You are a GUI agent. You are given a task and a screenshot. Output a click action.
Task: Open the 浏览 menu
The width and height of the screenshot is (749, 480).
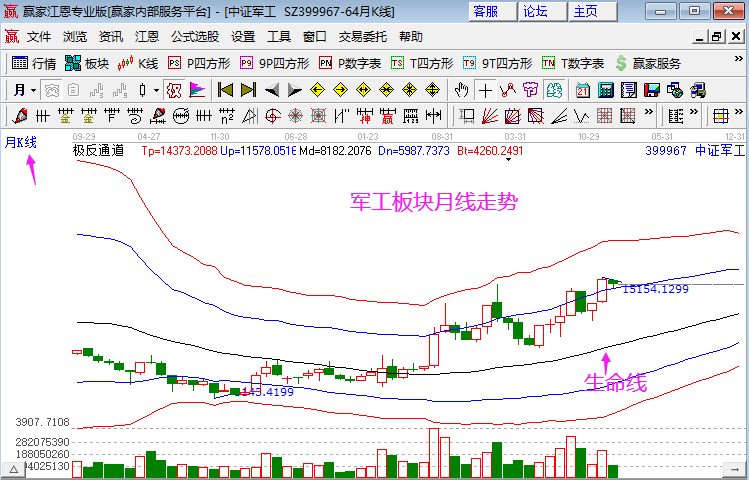coord(75,37)
